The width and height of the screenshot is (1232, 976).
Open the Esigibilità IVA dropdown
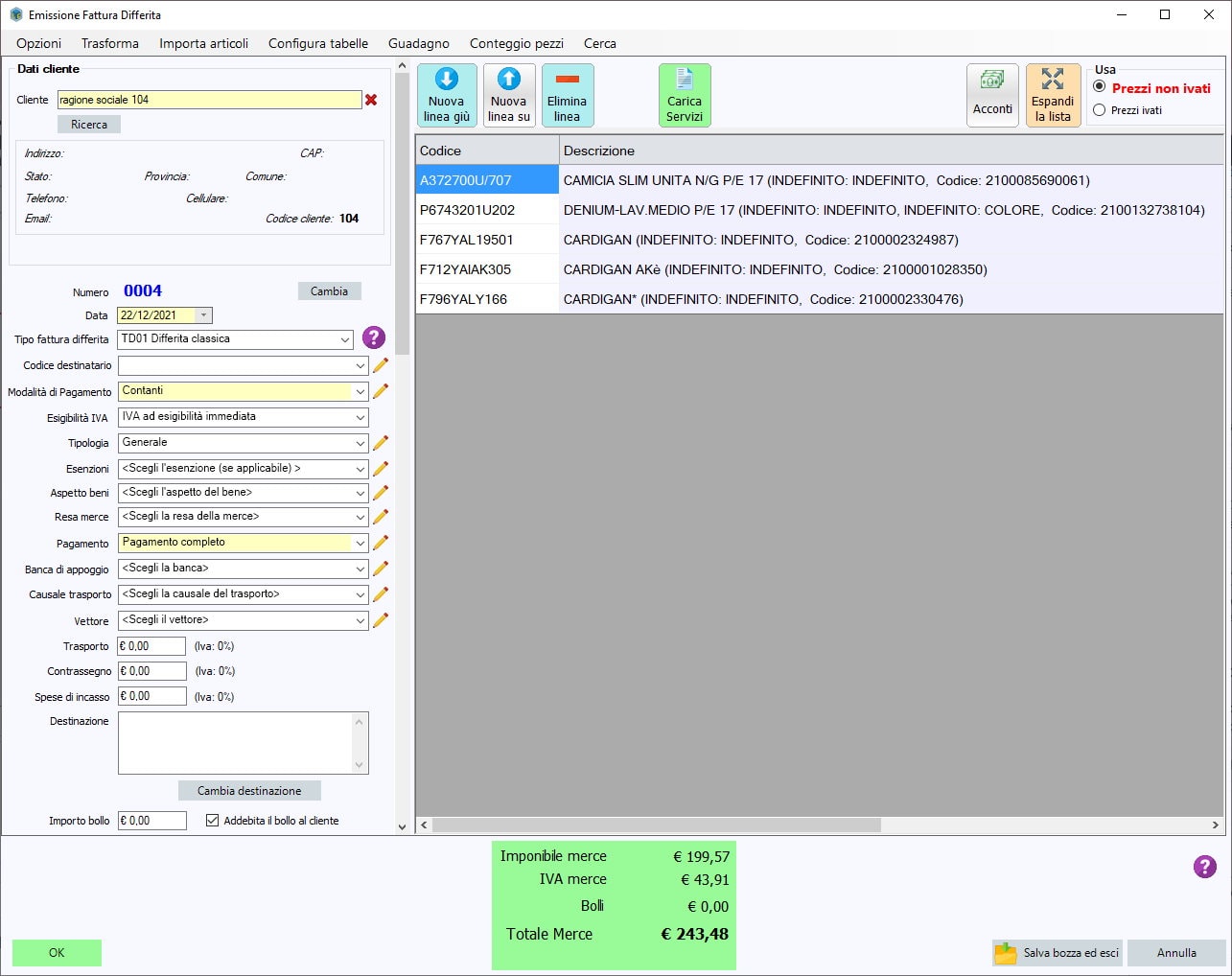360,417
